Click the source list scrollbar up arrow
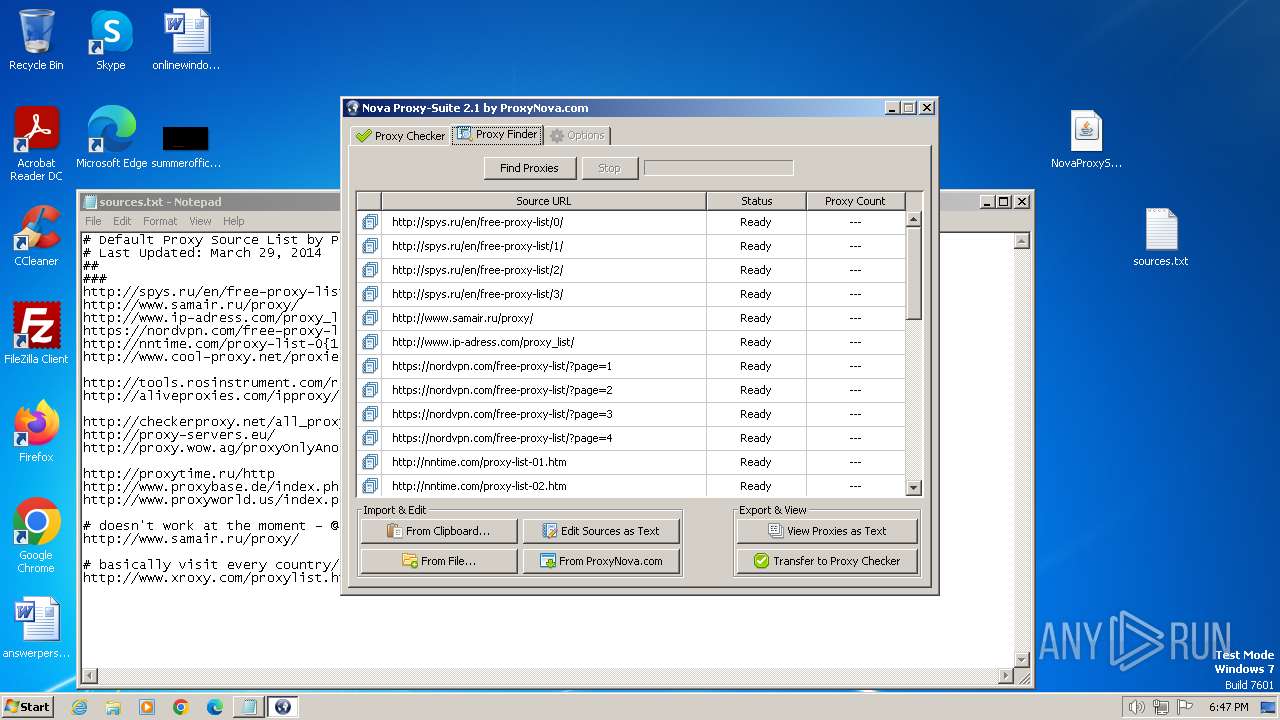 tap(913, 219)
